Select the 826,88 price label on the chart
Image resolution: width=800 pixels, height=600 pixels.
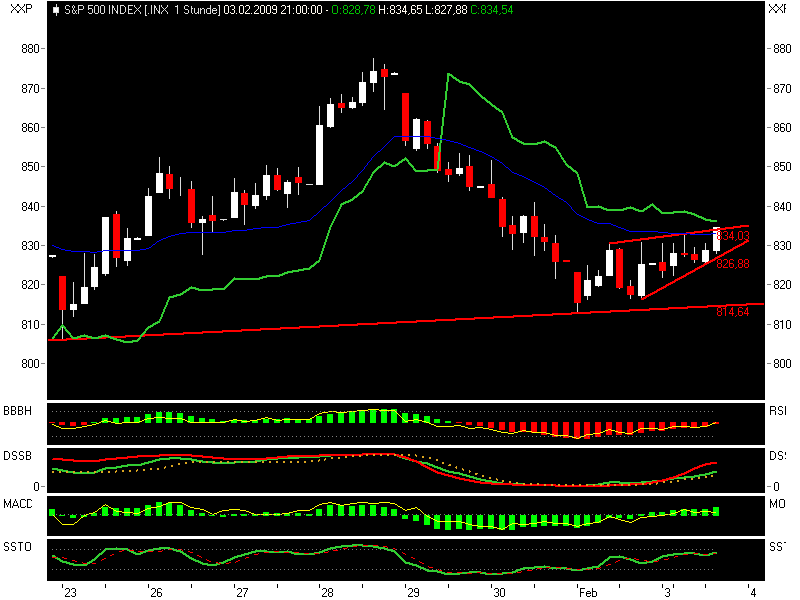pyautogui.click(x=733, y=264)
